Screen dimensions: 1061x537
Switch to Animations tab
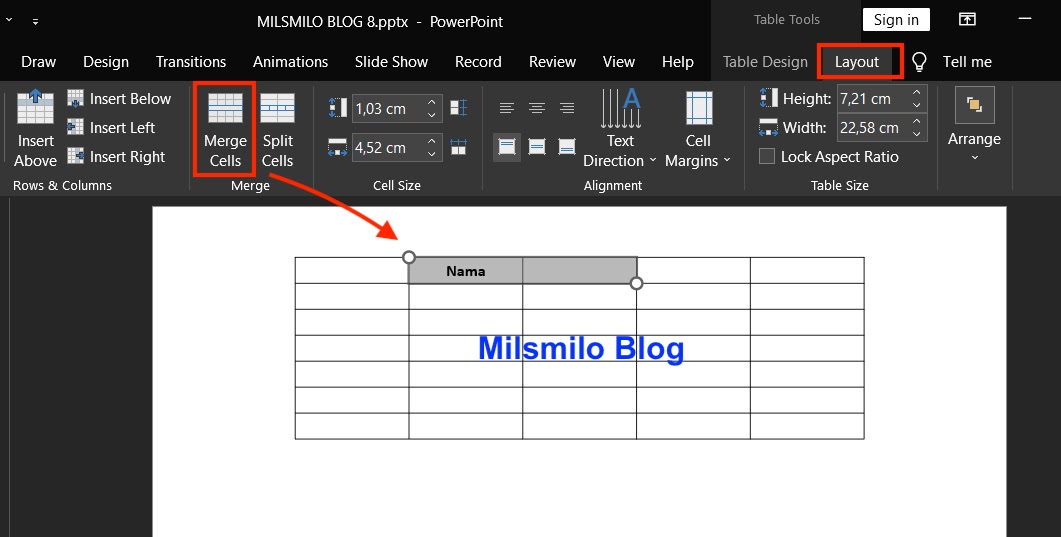(x=290, y=62)
